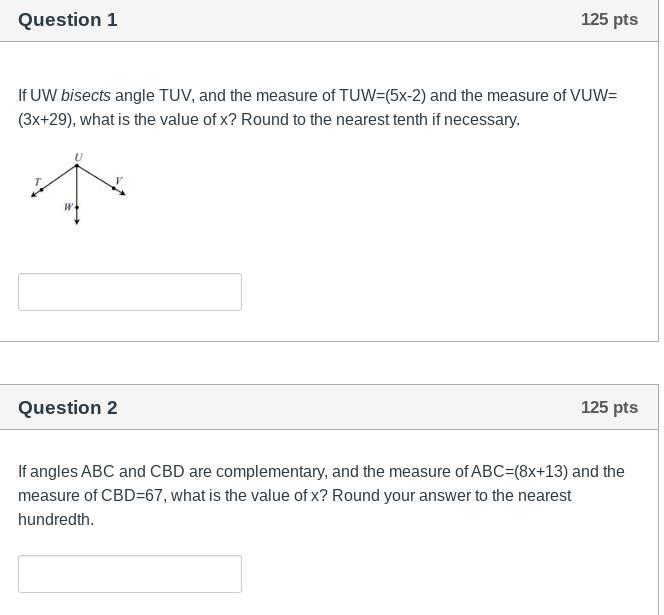Click the Question 1 heading
The height and width of the screenshot is (615, 664).
[68, 20]
